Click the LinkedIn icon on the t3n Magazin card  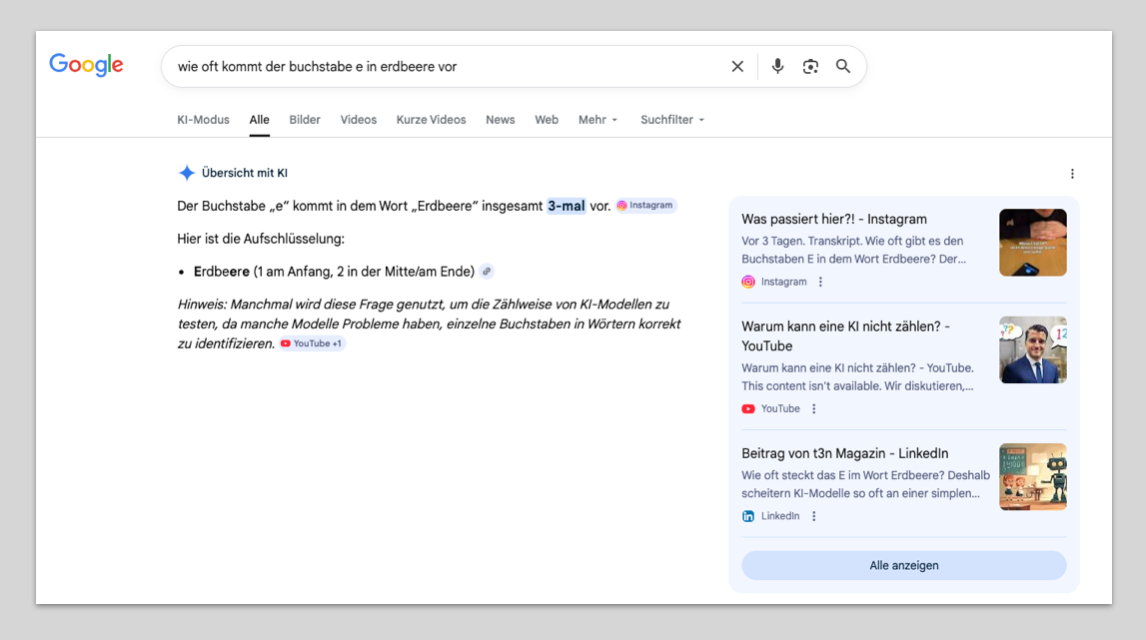click(x=749, y=515)
